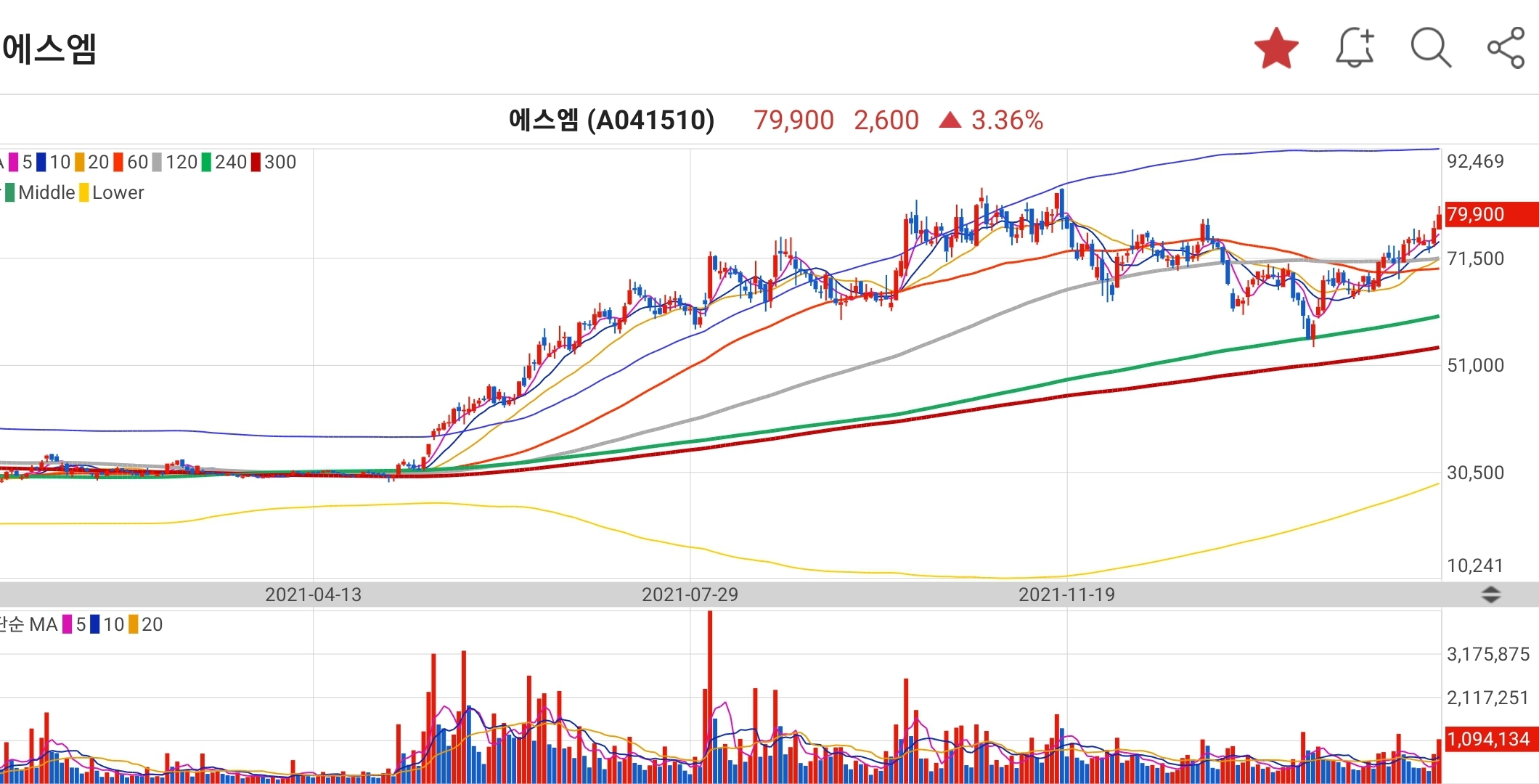The width and height of the screenshot is (1539, 784).
Task: Click the 2,600 price change value
Action: point(886,121)
